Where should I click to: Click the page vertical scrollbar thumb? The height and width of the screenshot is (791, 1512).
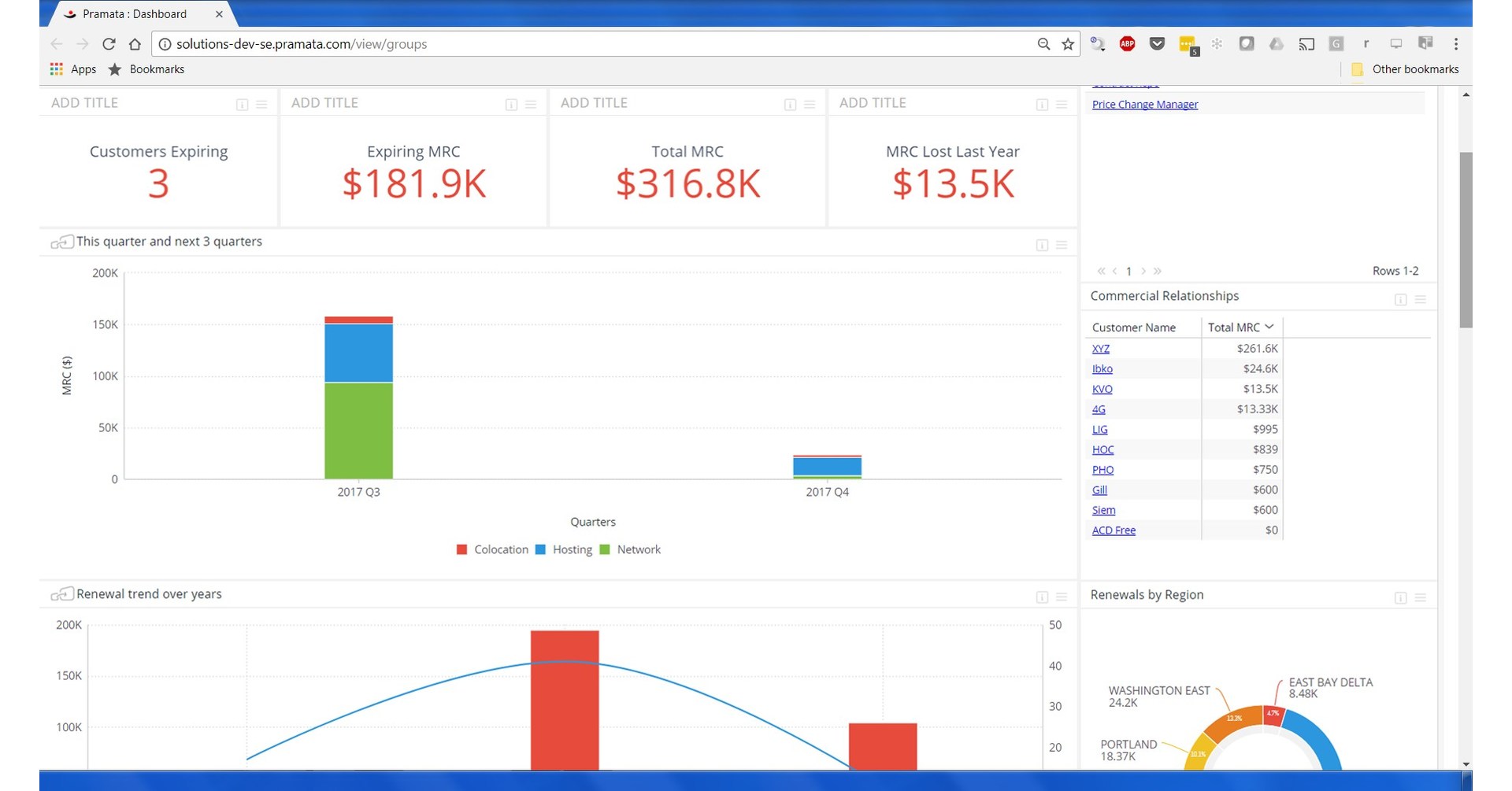tap(1466, 240)
